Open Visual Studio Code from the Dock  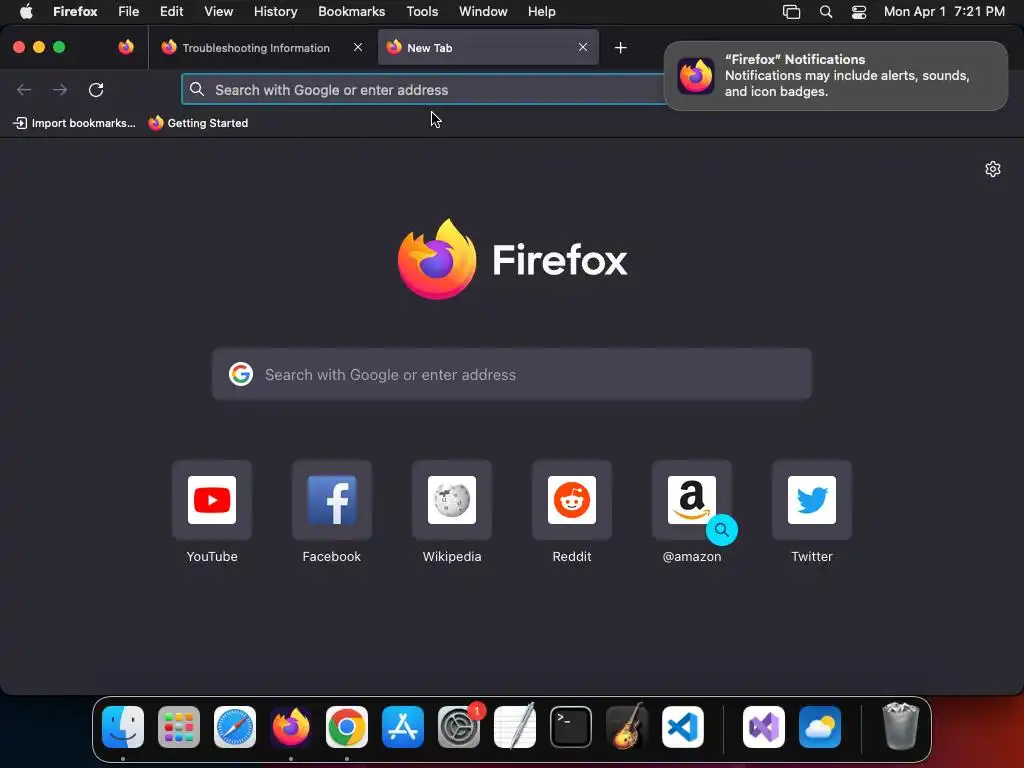coord(683,727)
